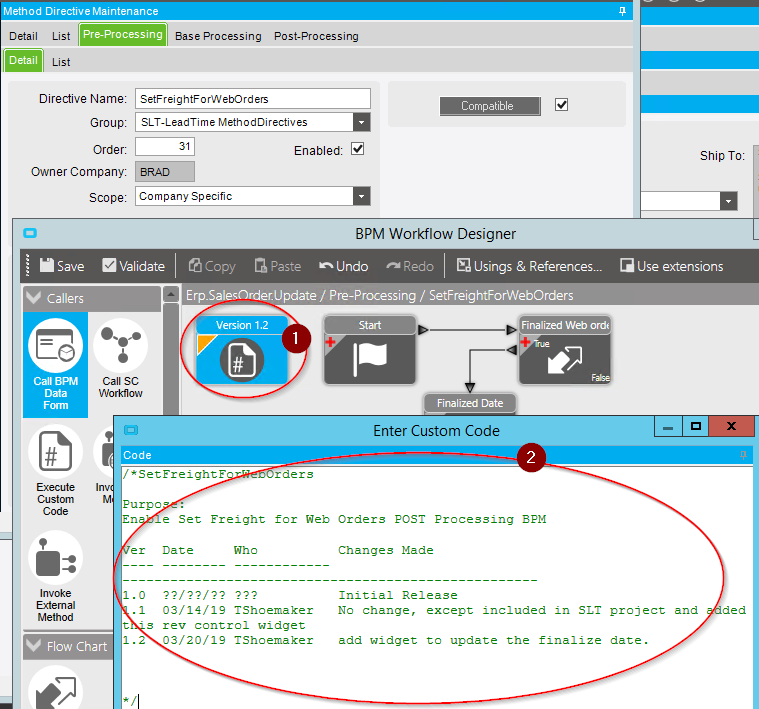Open the Post-Processing tab
The height and width of the screenshot is (709, 759).
coord(316,36)
